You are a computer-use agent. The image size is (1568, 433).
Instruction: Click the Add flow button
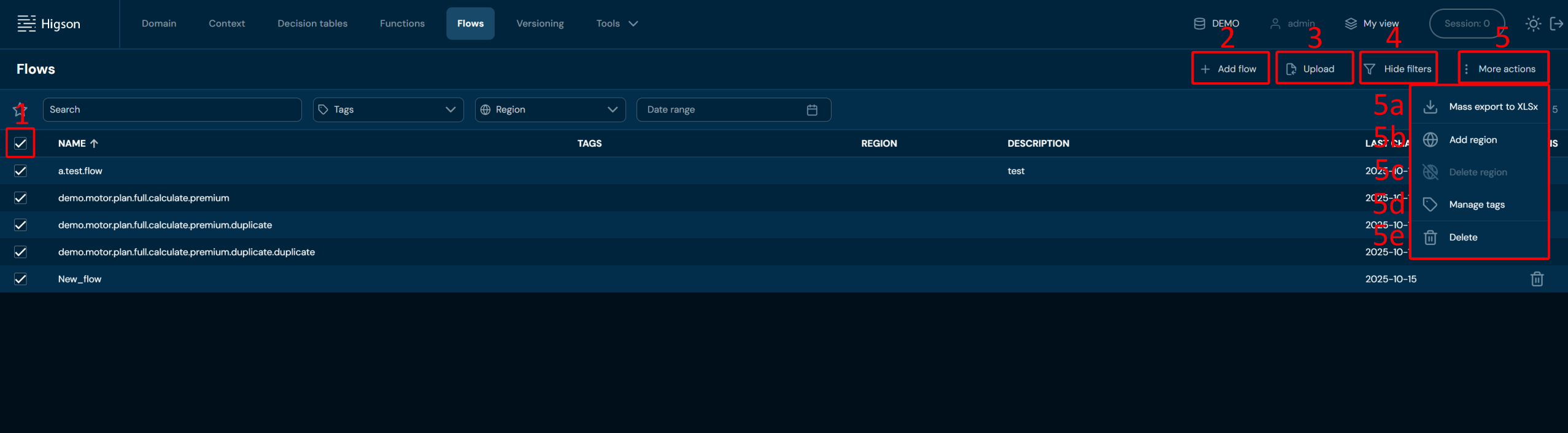pos(1230,69)
